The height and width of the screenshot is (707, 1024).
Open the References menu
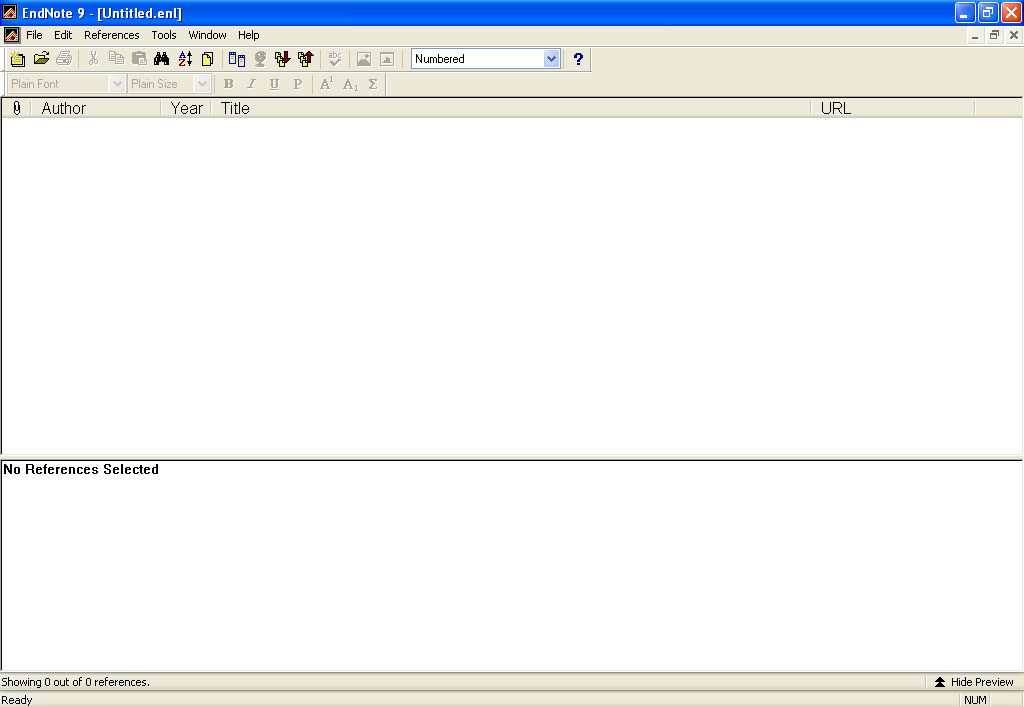tap(112, 35)
